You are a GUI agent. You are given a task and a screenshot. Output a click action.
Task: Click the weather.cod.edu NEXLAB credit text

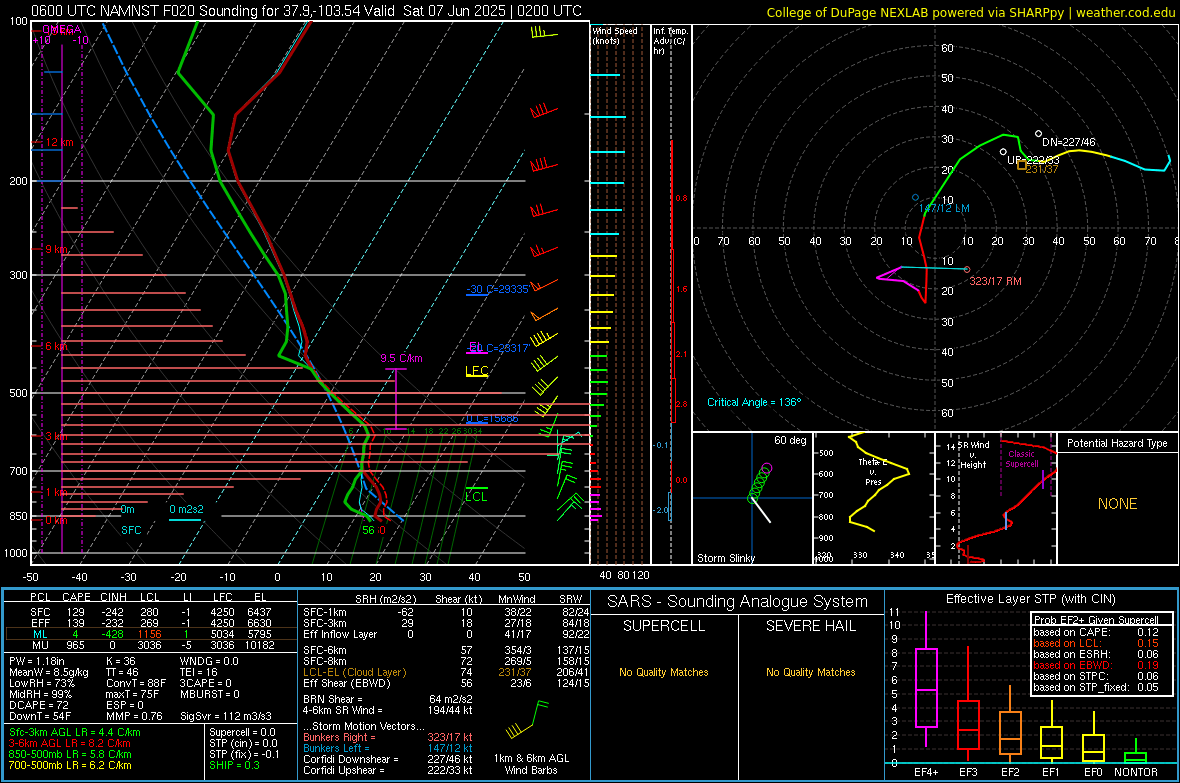[x=970, y=12]
